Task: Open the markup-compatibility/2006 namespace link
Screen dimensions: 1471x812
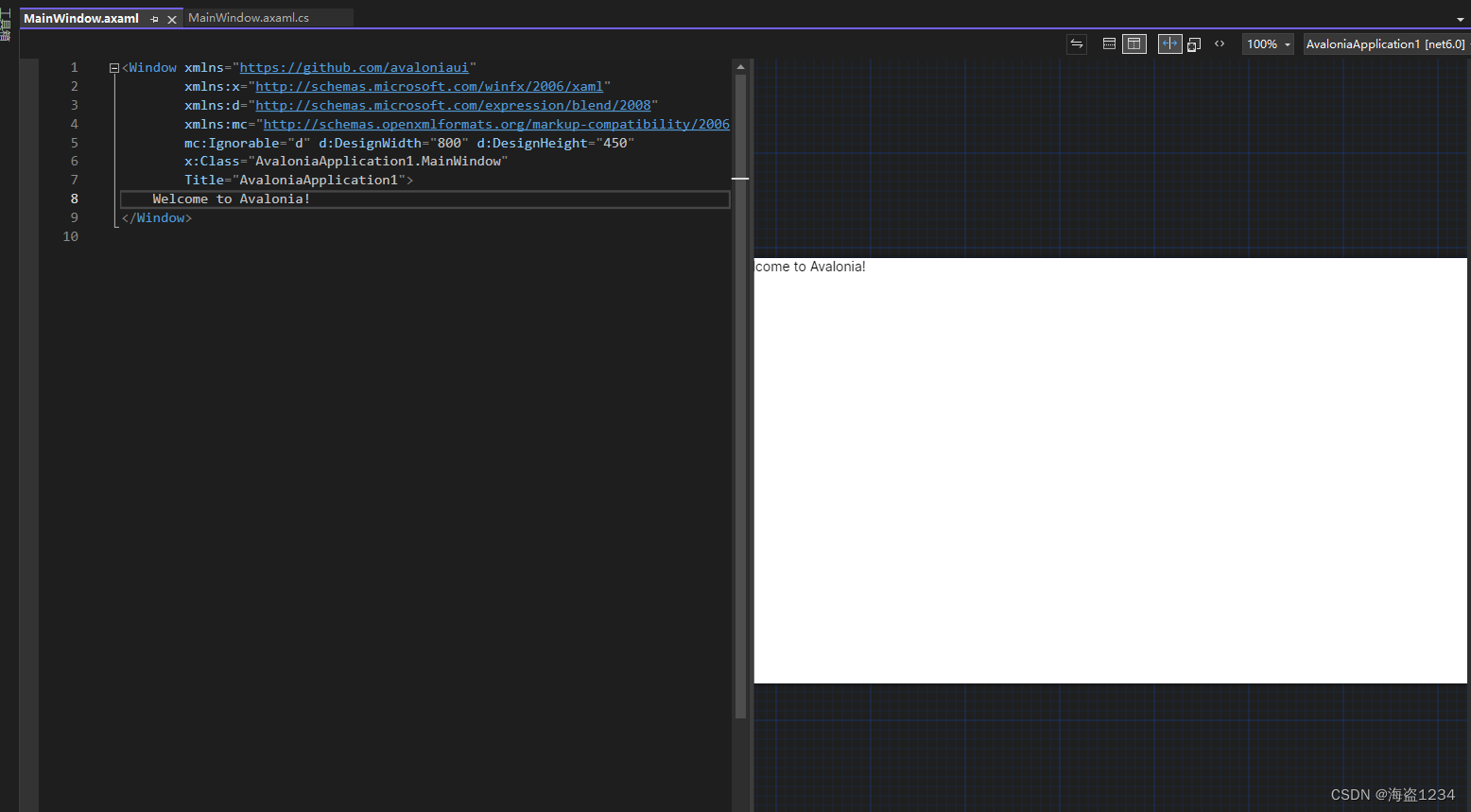Action: 496,124
